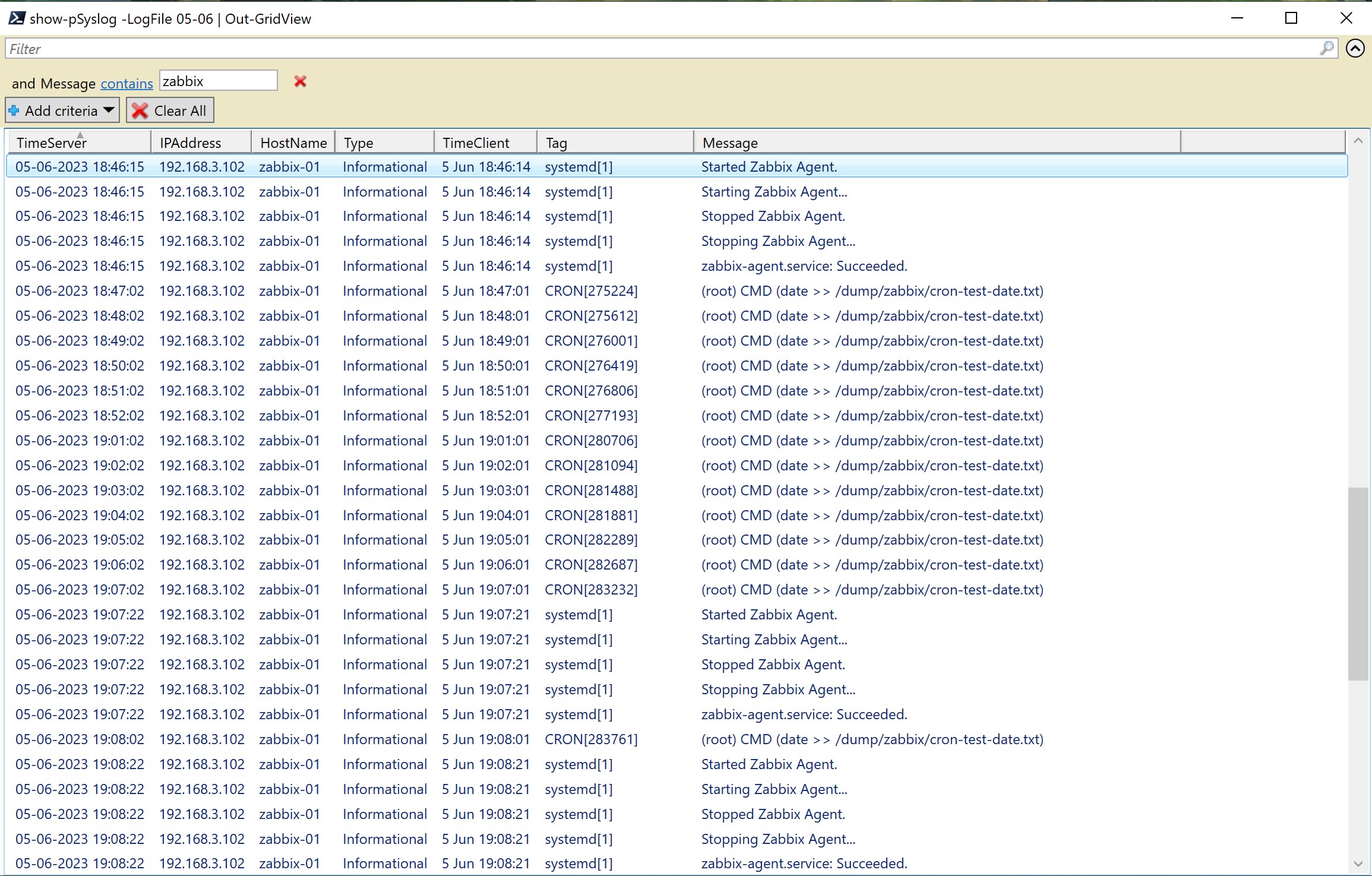Click the Clear All button icon

point(140,110)
